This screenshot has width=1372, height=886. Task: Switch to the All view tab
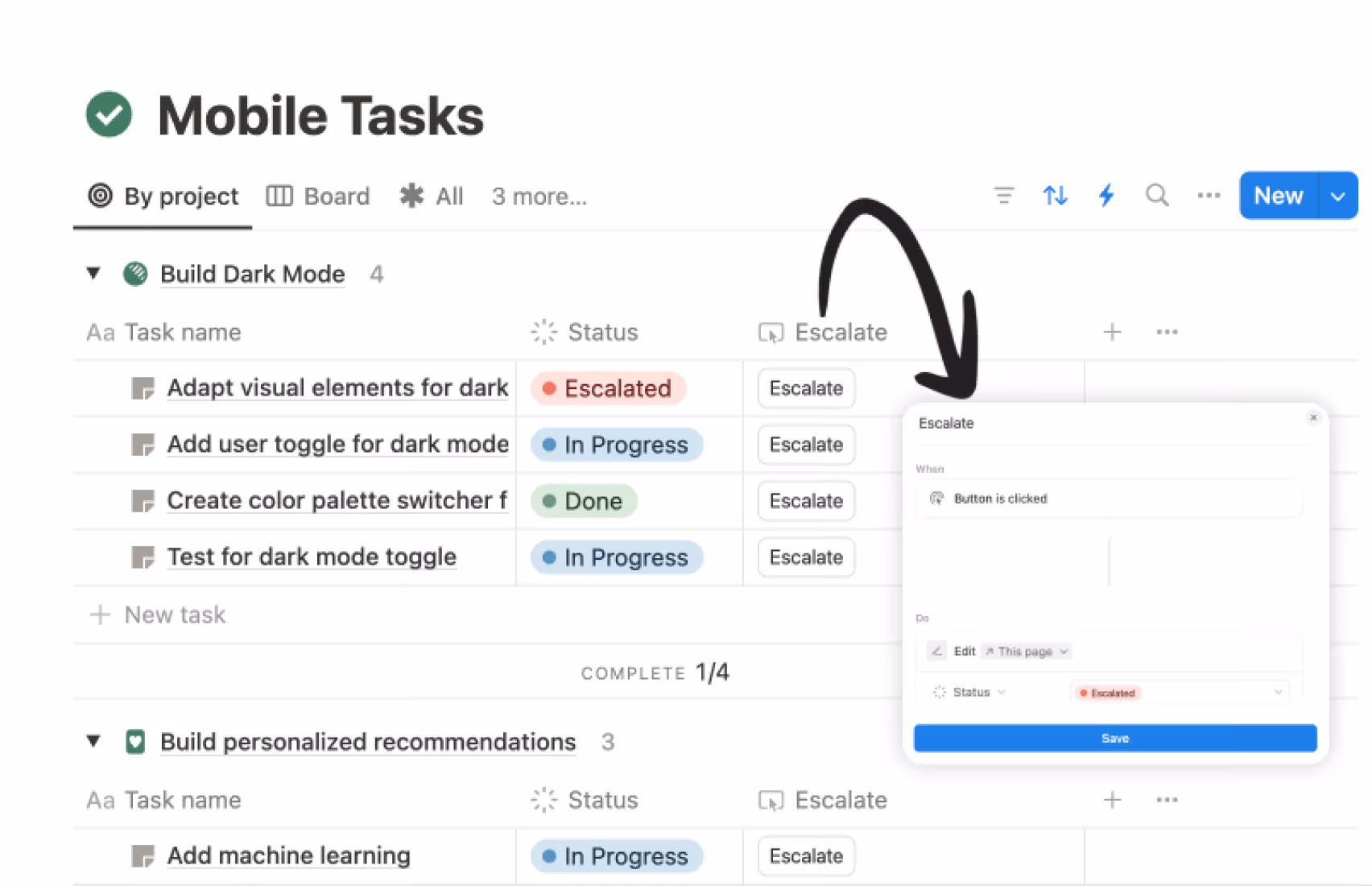(432, 197)
